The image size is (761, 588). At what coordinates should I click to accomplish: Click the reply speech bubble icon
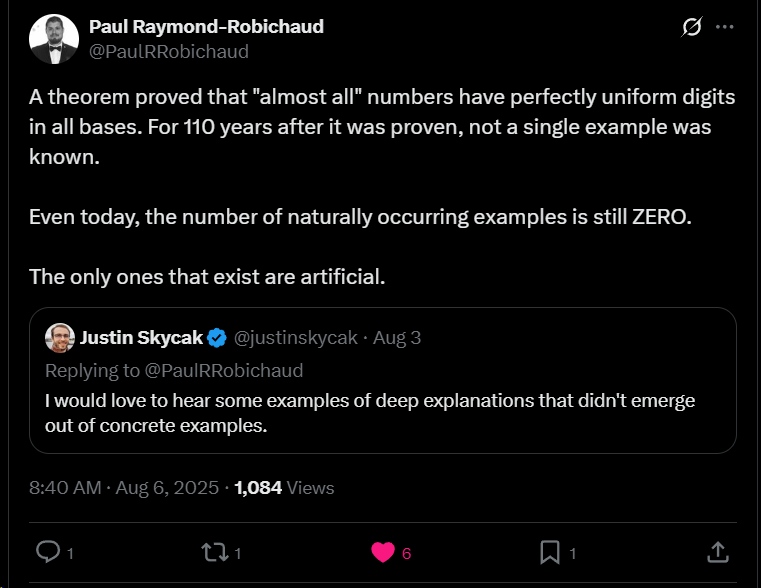pos(48,552)
